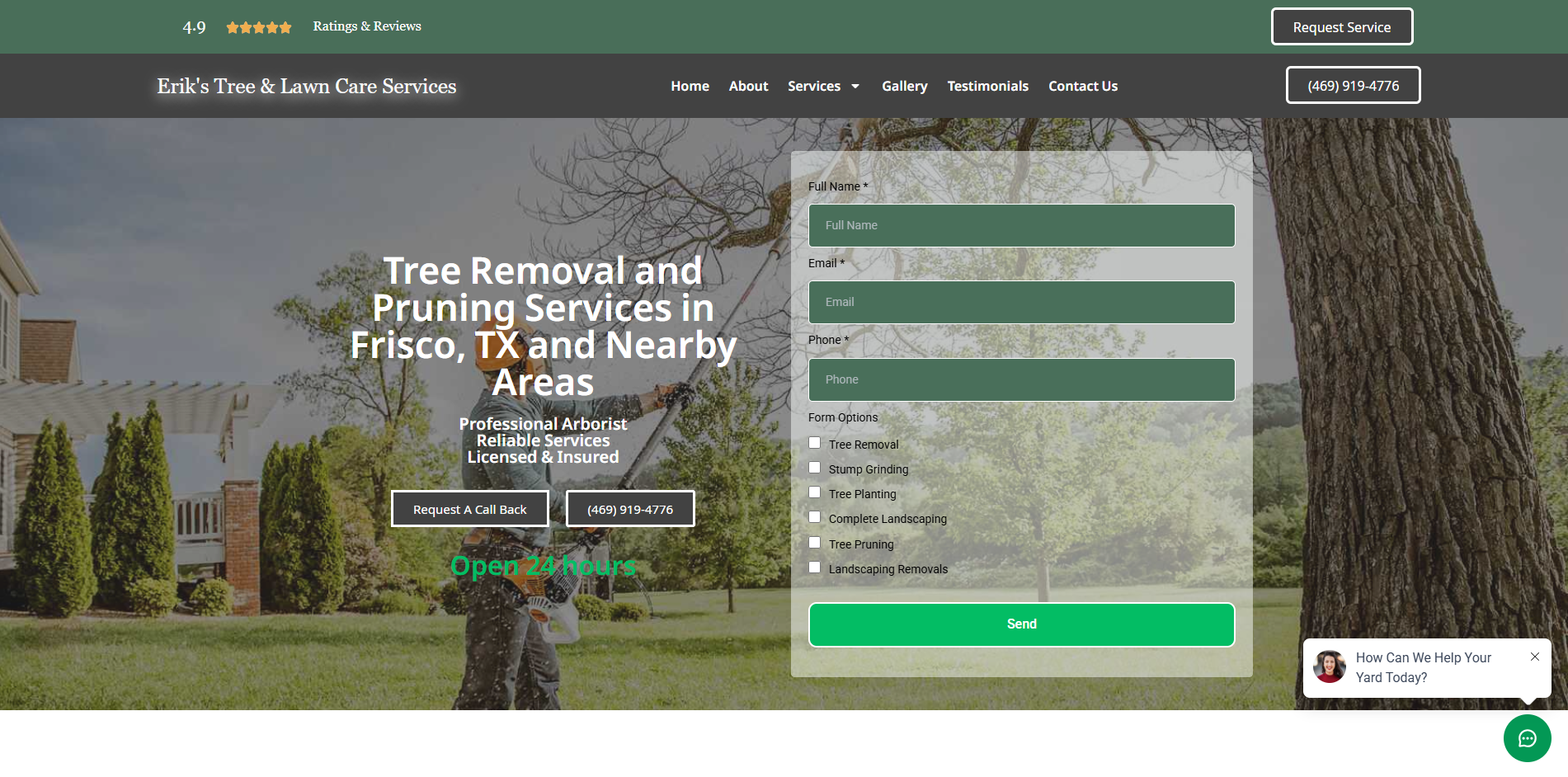Click Request A Call Back button
Image resolution: width=1568 pixels, height=777 pixels.
(469, 509)
